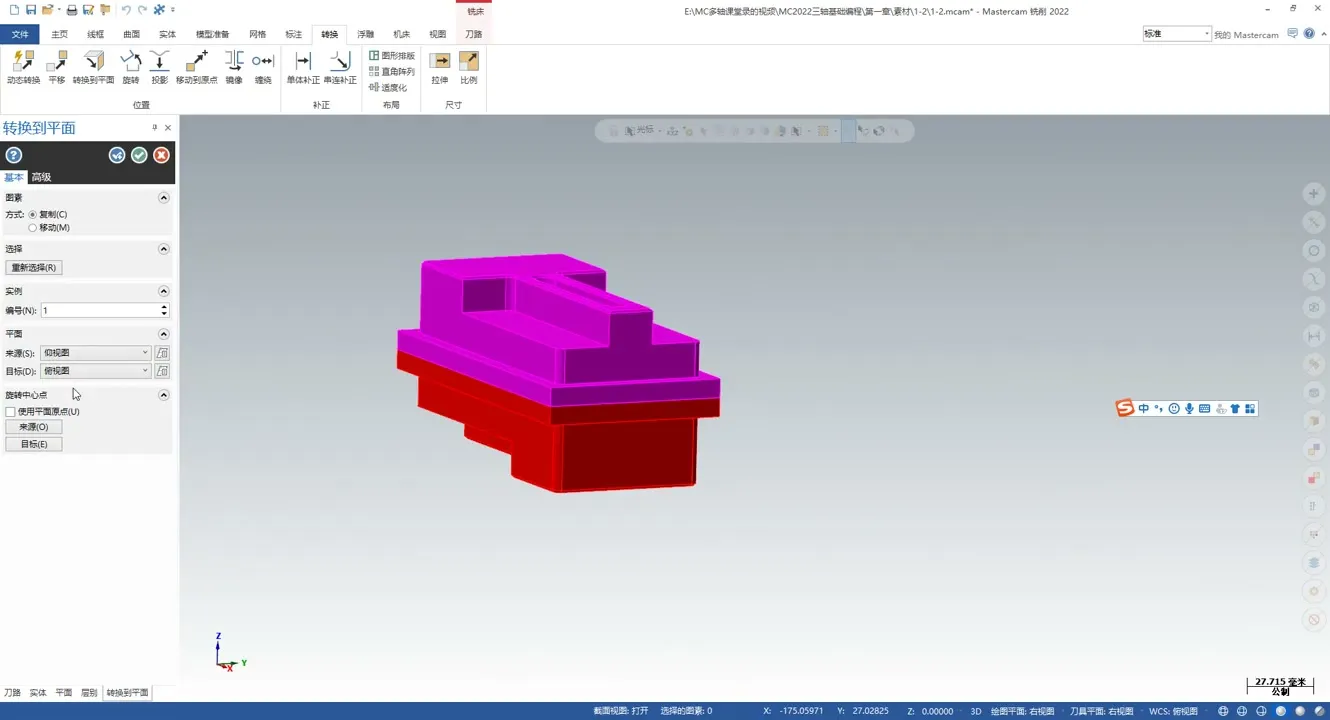
Task: Click the 编号(N) instance number field
Action: tap(100, 311)
